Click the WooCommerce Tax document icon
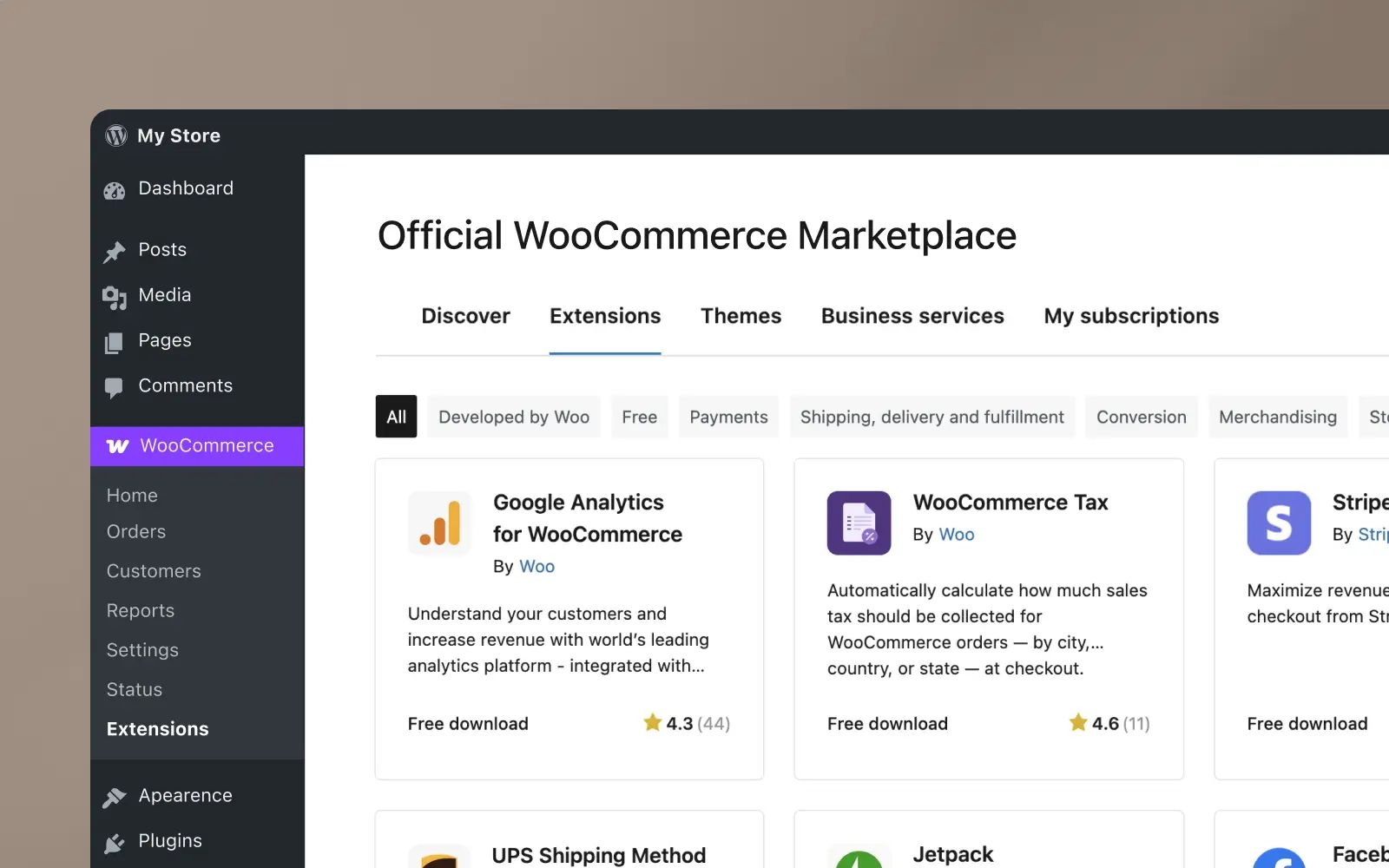Screen dimensions: 1389x868 [859, 523]
